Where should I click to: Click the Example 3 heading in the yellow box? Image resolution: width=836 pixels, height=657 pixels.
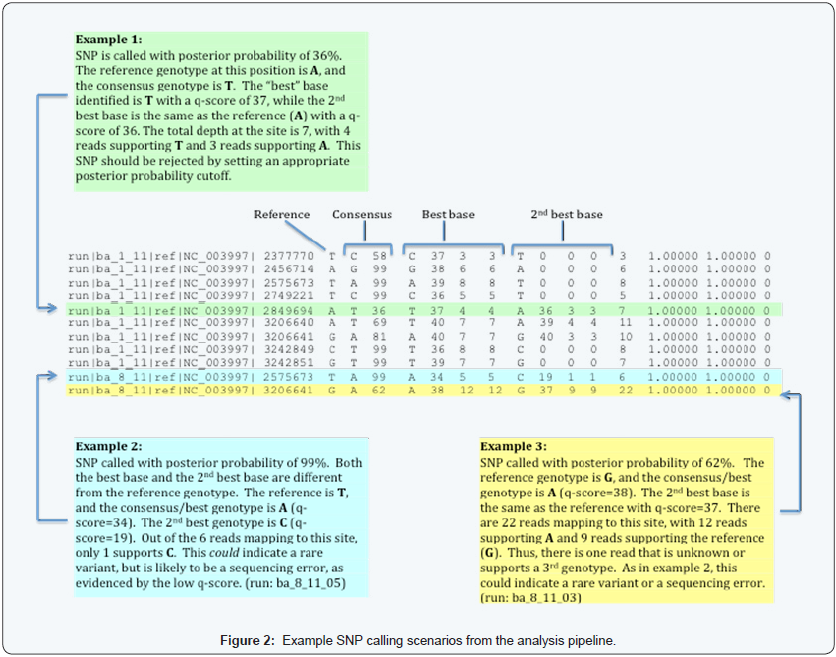pos(514,445)
